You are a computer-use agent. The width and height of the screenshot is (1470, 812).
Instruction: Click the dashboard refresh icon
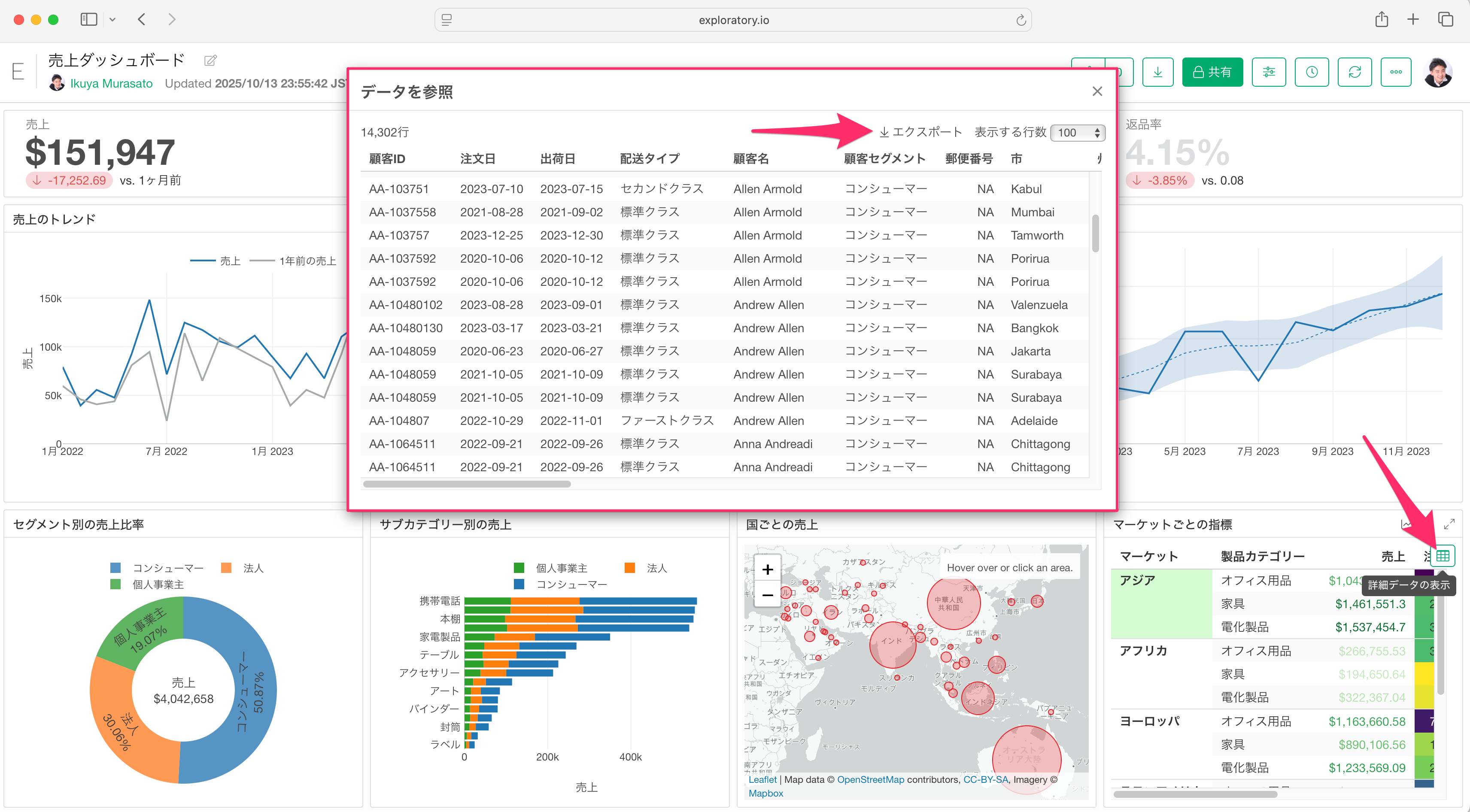pos(1354,72)
